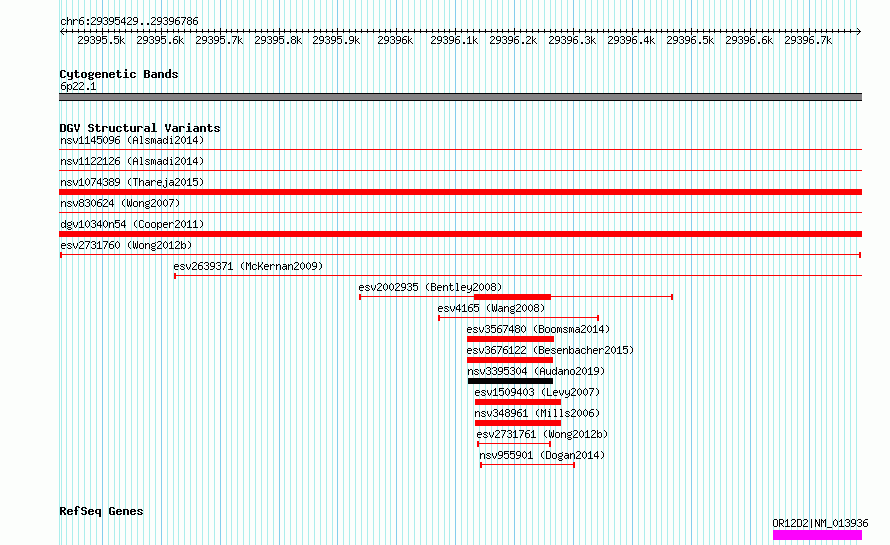Viewport: 890px width, 545px height.
Task: Click the 29396.7k ruler tick label
Action: click(x=808, y=40)
